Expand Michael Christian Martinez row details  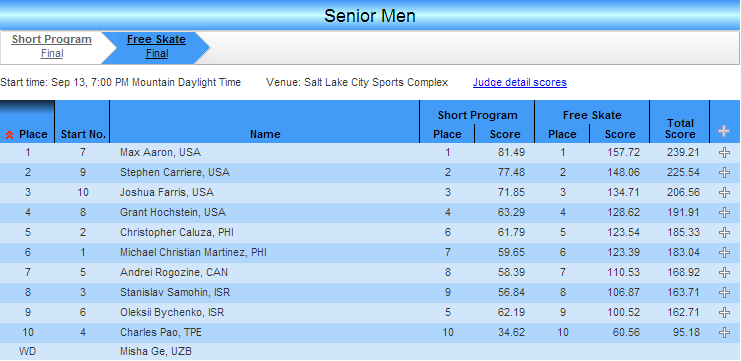[x=724, y=252]
